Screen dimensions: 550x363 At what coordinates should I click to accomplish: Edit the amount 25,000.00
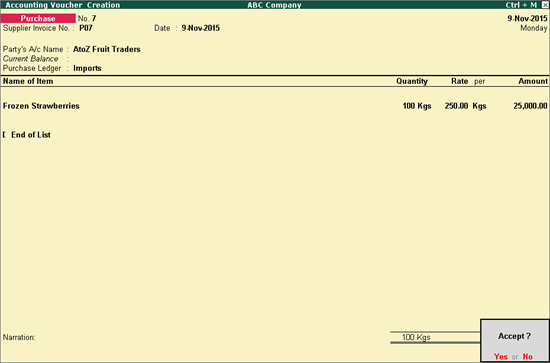point(530,106)
